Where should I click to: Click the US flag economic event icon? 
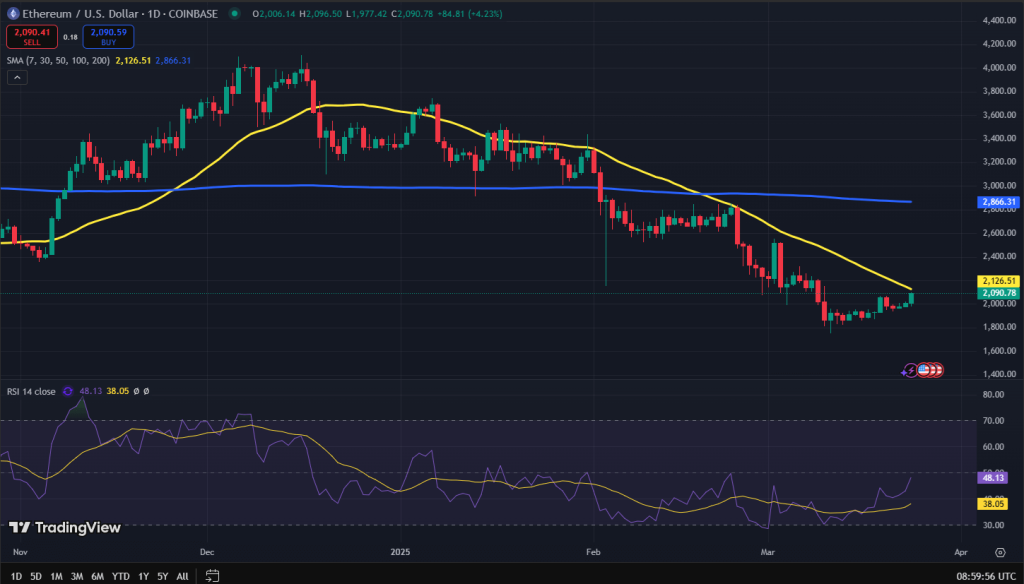tap(923, 370)
